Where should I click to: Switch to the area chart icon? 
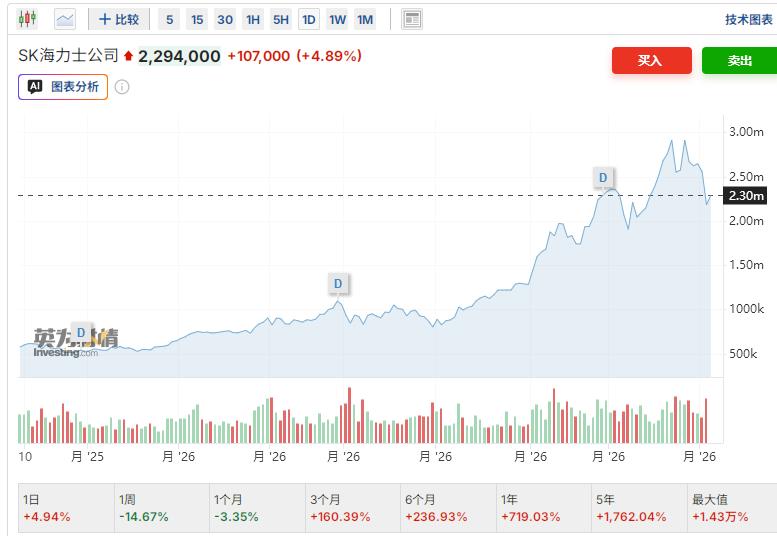pos(65,19)
